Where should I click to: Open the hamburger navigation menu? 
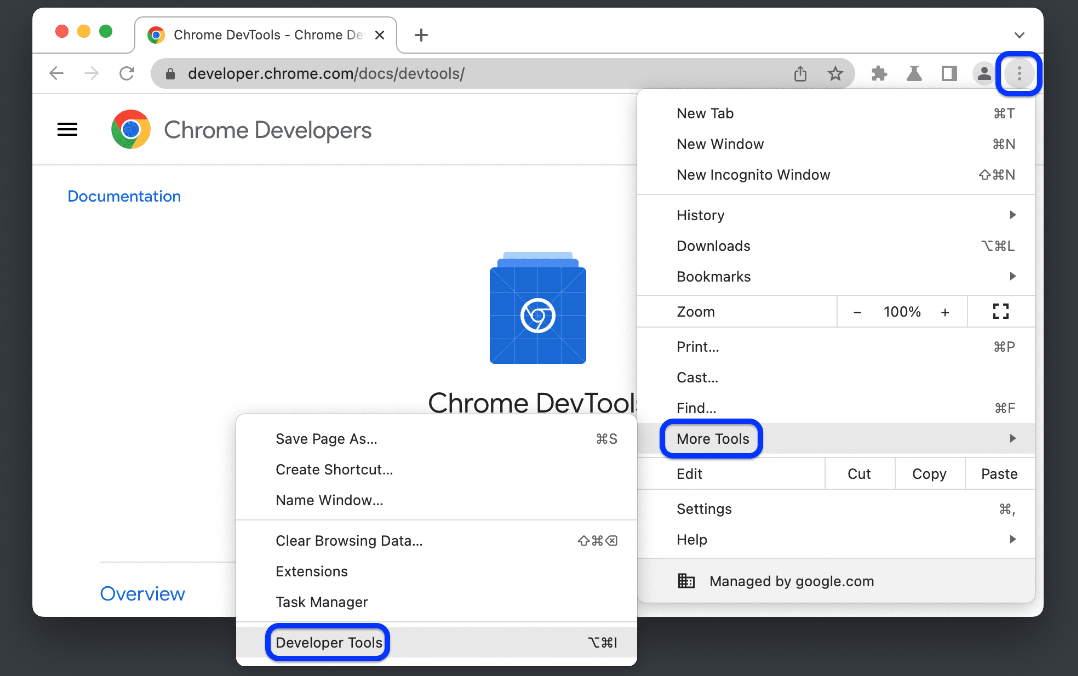click(x=67, y=129)
